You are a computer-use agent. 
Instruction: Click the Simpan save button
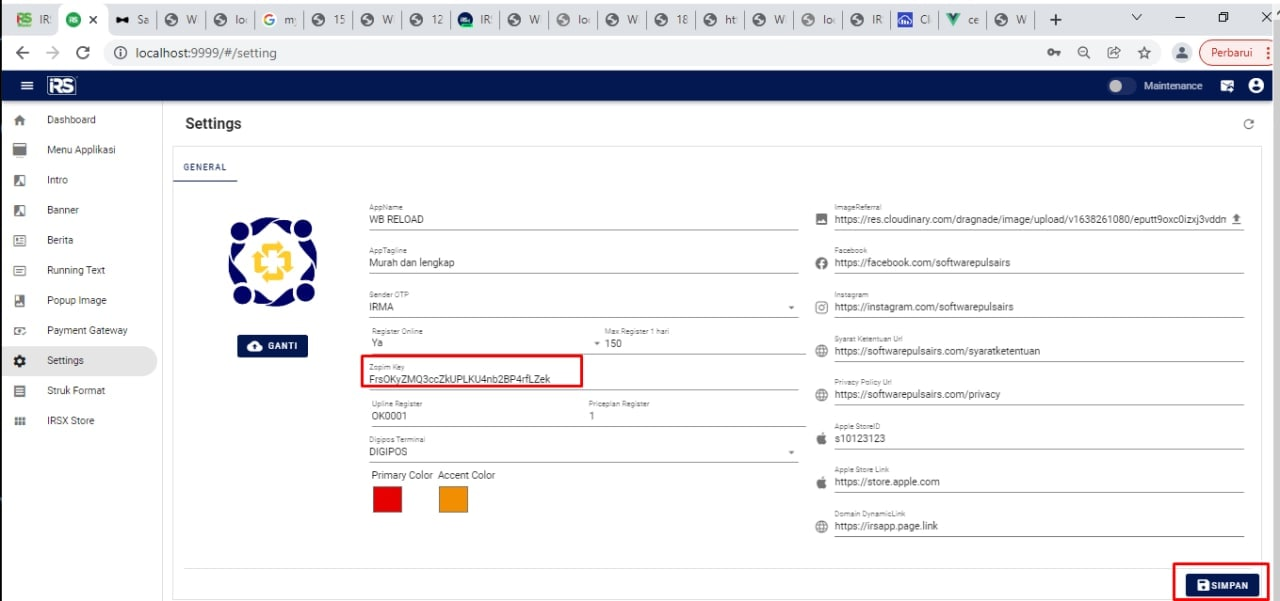coord(1222,585)
